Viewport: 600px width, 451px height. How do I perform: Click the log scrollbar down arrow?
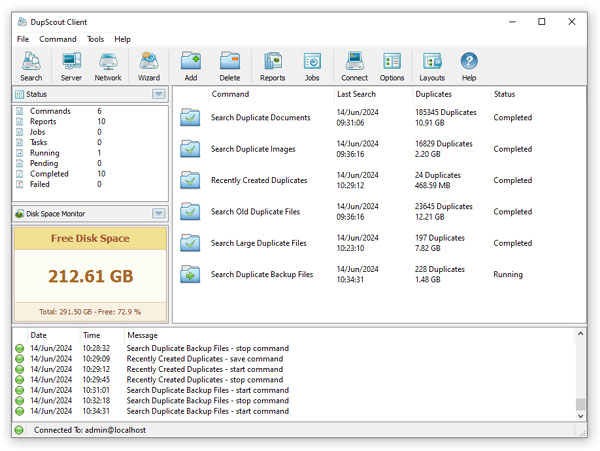coord(580,416)
